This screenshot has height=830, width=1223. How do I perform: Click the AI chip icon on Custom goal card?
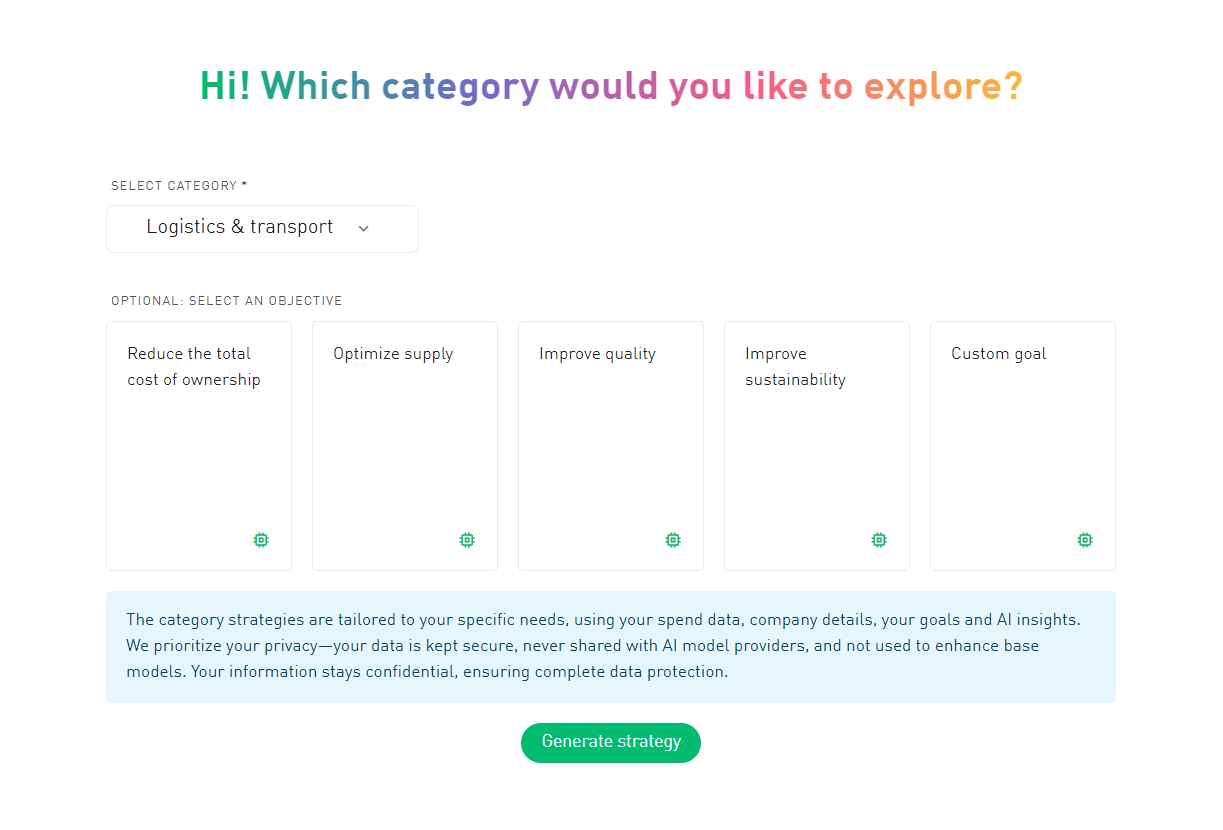1085,540
